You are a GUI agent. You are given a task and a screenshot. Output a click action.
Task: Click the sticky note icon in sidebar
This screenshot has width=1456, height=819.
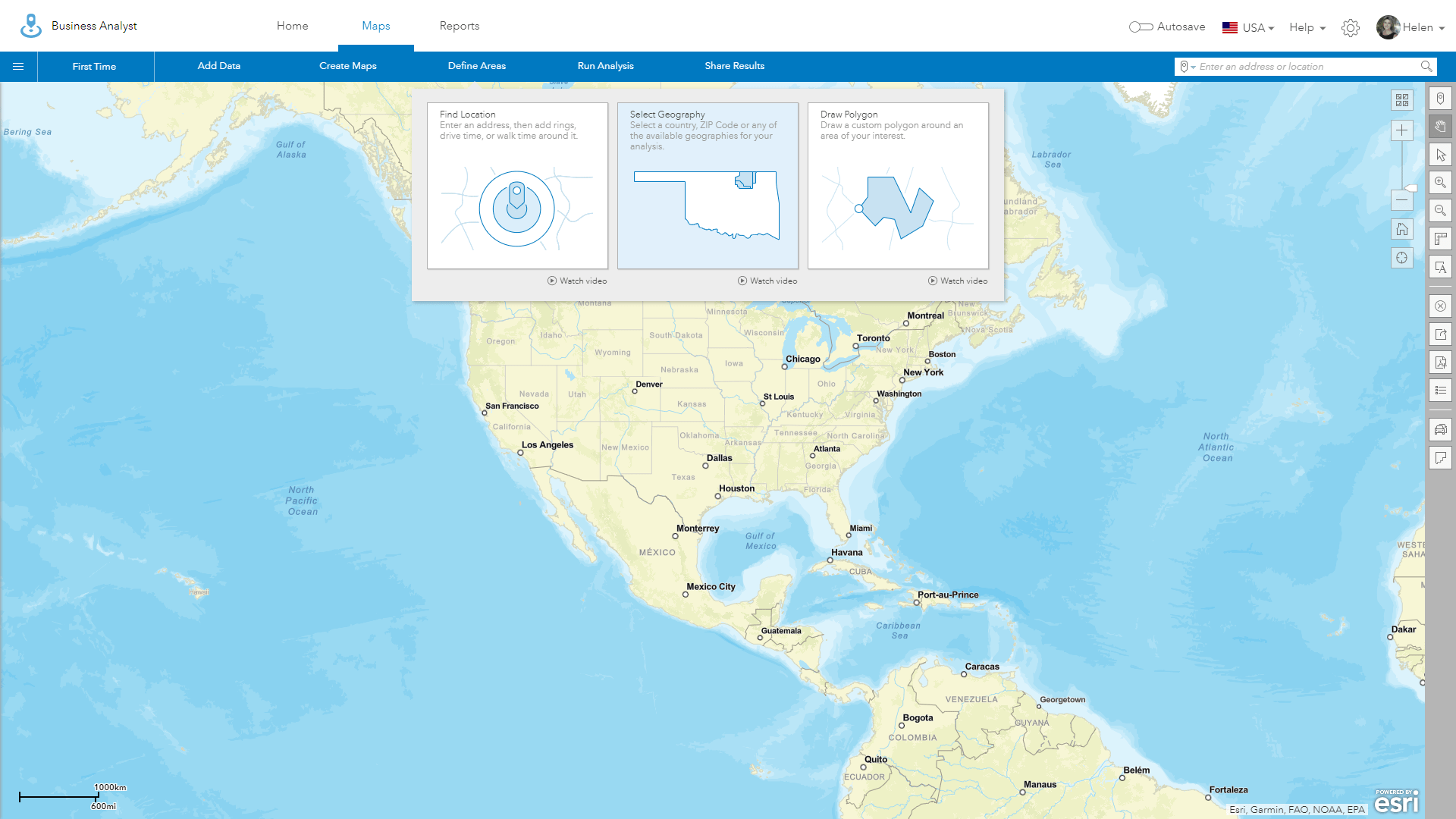click(1440, 458)
